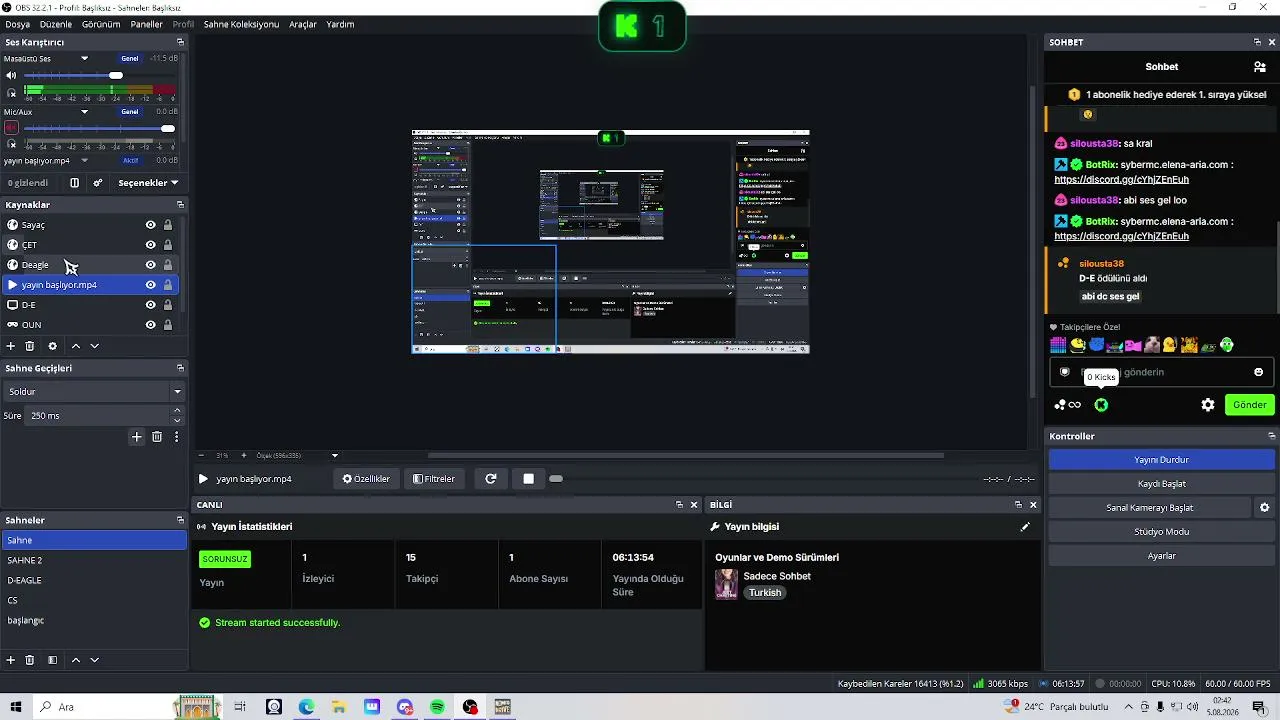1280x720 pixels.
Task: Open the Paneller menu
Action: 146,24
